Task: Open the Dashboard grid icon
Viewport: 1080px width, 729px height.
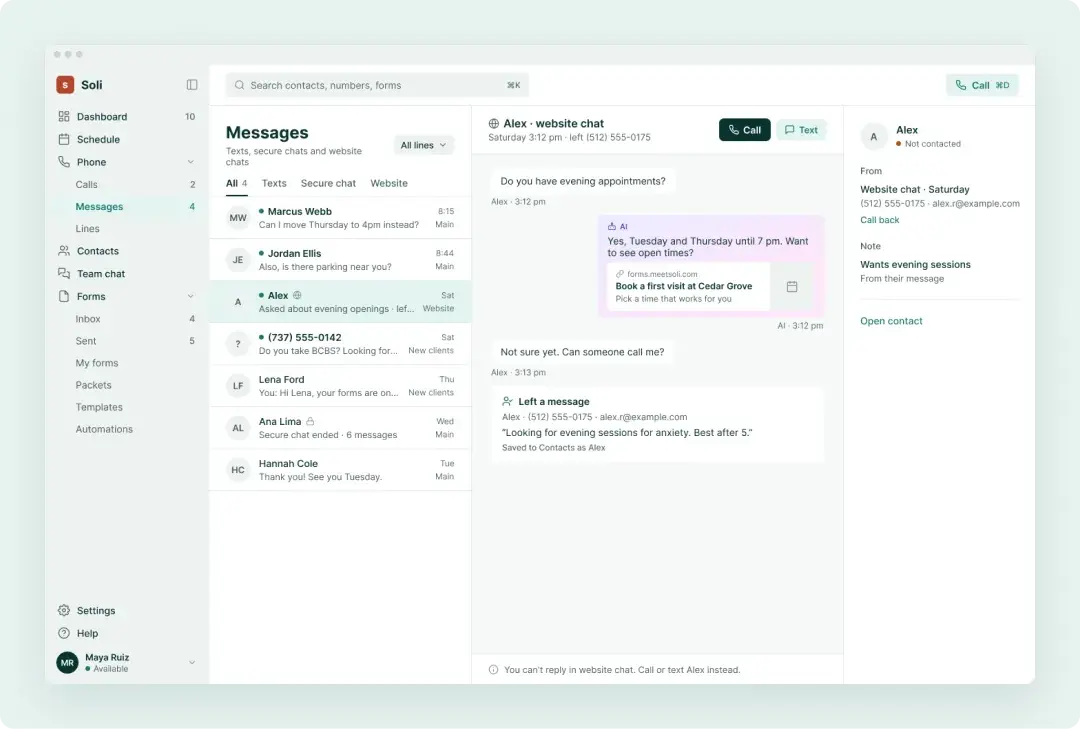Action: point(64,116)
